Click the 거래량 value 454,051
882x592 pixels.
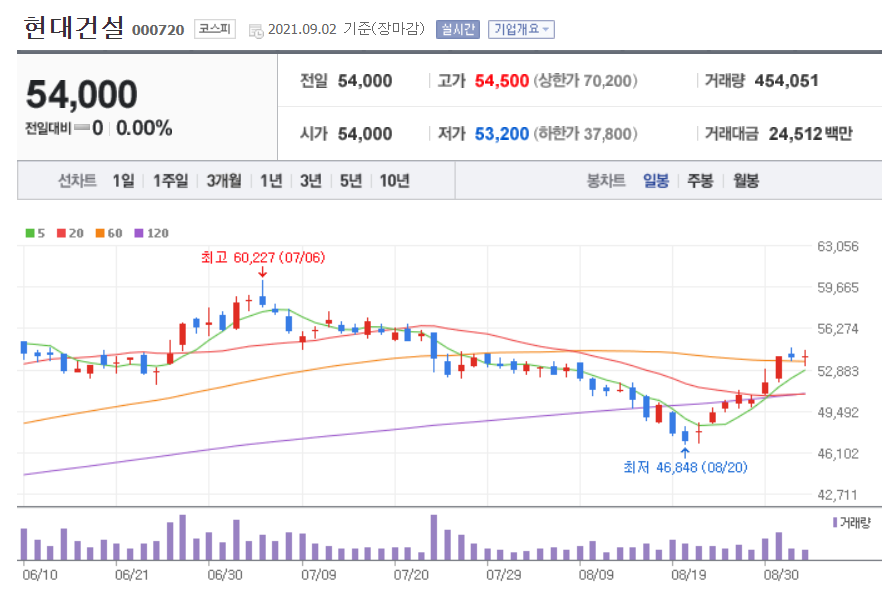(786, 81)
